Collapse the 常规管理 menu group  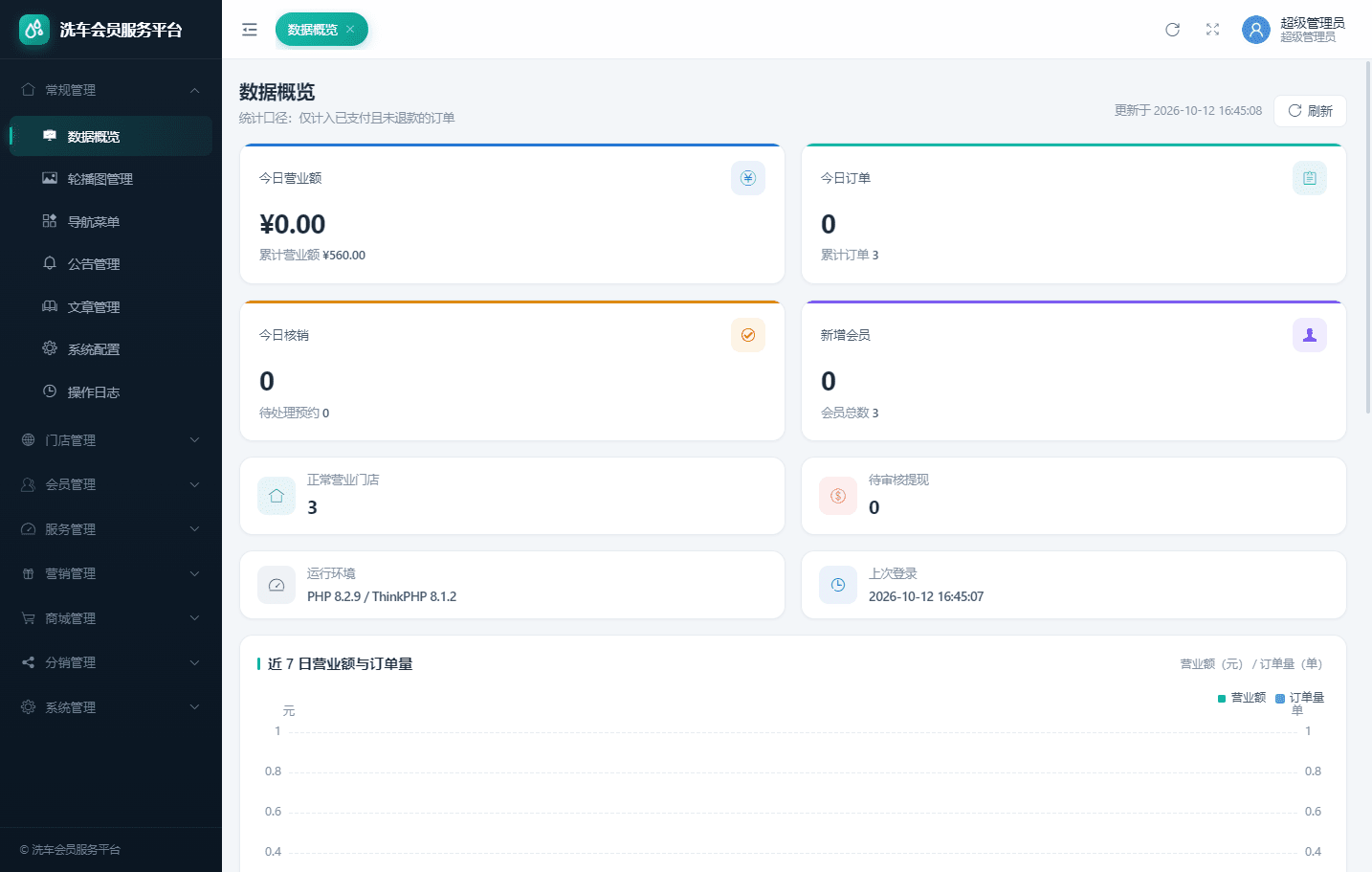point(111,90)
